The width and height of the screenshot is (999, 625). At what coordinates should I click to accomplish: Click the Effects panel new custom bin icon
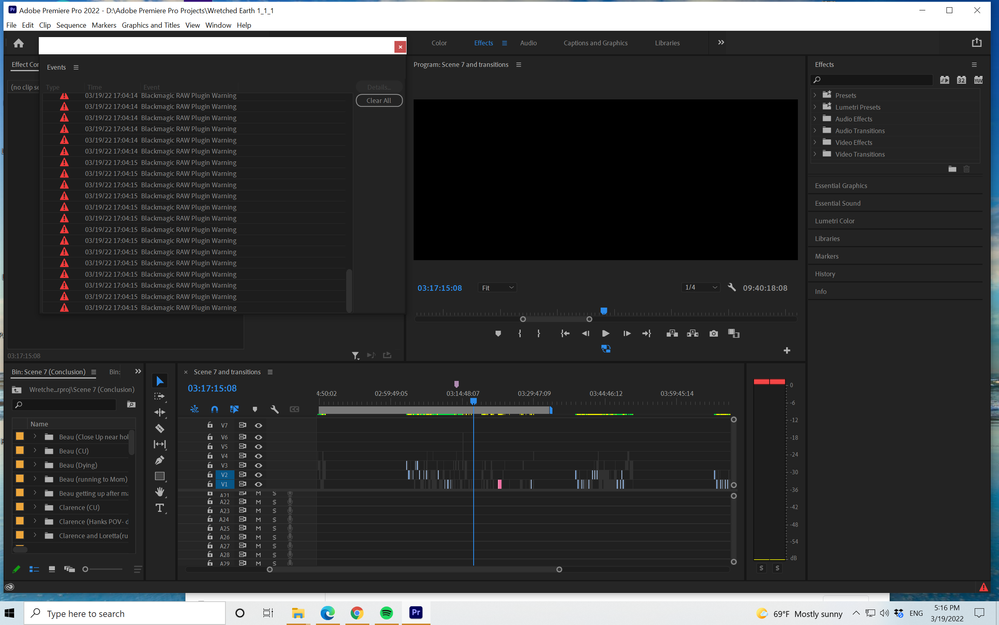point(952,169)
